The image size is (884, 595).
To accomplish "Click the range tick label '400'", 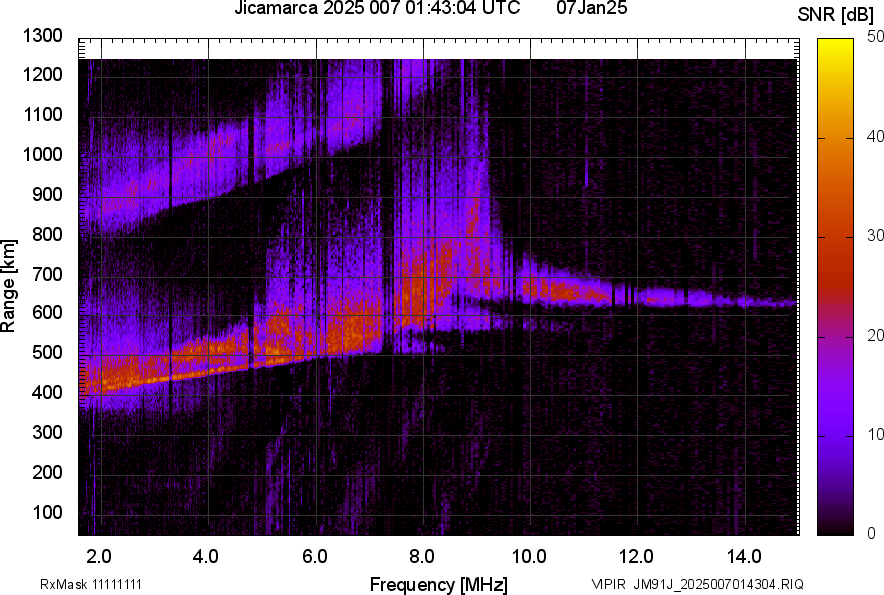I will [47, 392].
